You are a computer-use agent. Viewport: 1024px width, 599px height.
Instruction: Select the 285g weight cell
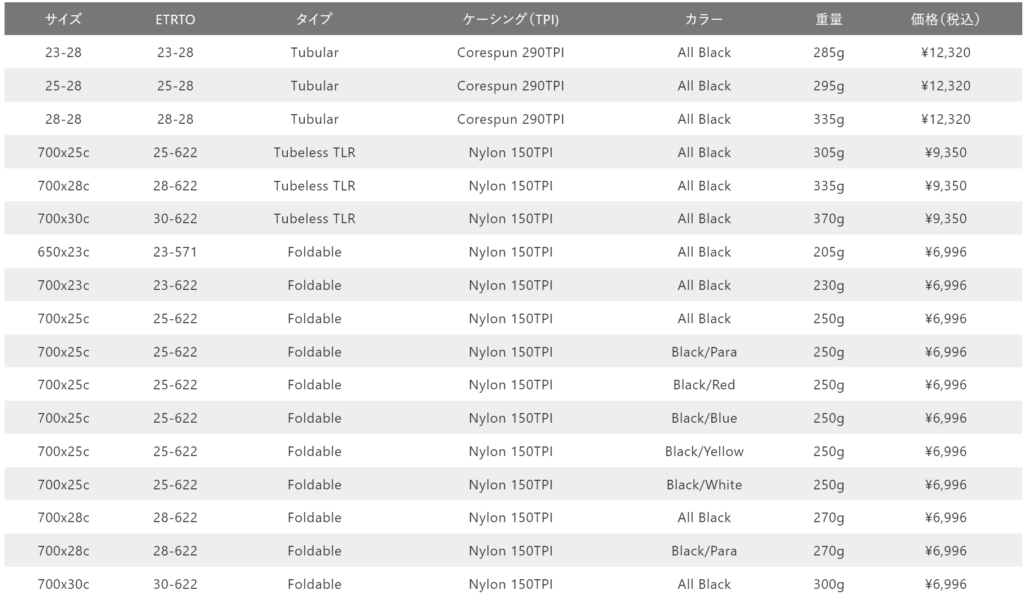829,52
